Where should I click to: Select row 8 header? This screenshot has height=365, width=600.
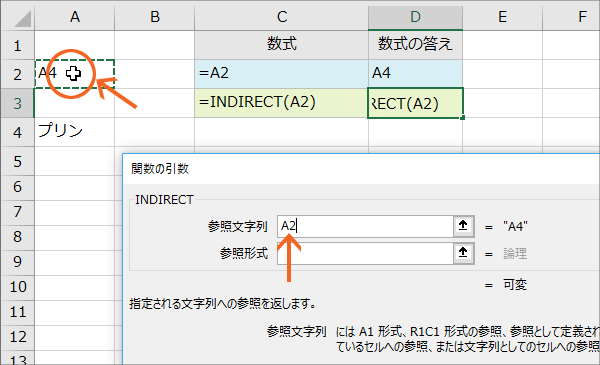click(x=17, y=237)
